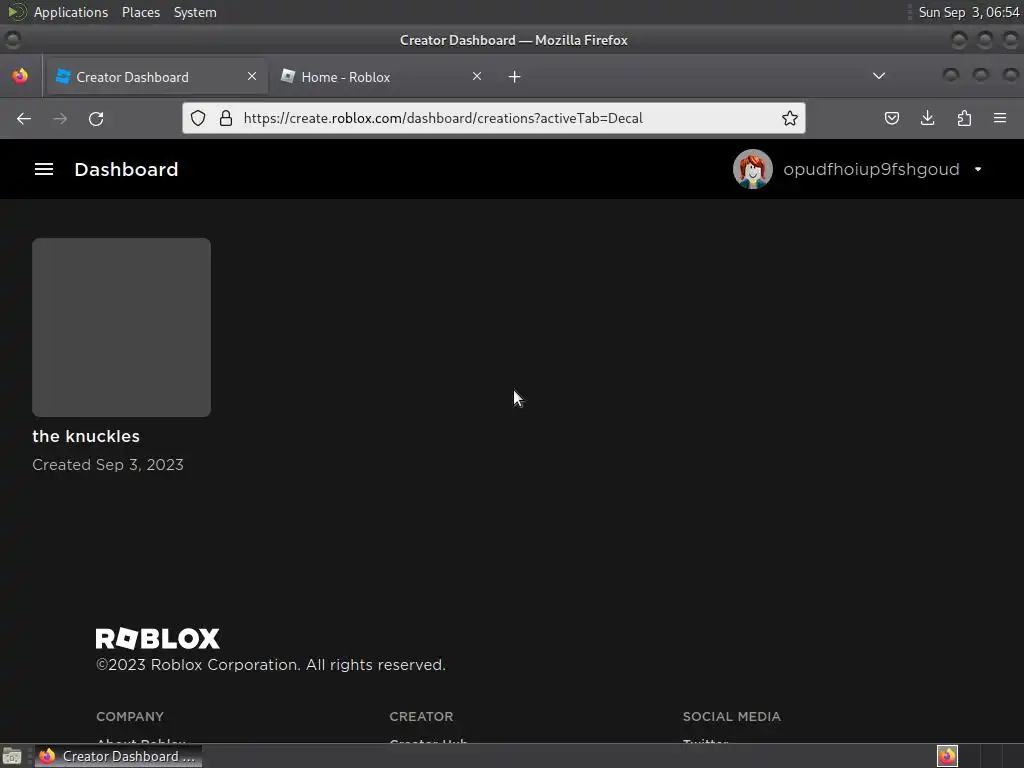The width and height of the screenshot is (1024, 768).
Task: Reload the Creator Dashboard page
Action: 96,118
